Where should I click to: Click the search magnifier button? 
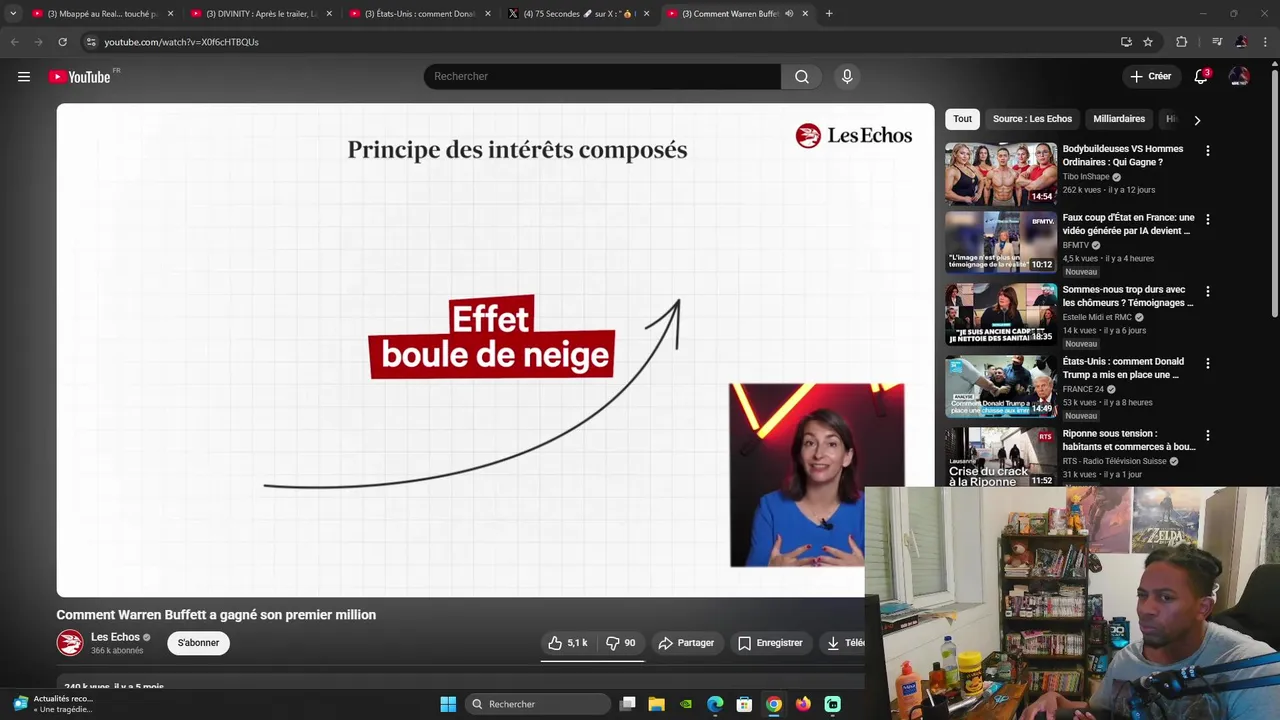coord(802,76)
